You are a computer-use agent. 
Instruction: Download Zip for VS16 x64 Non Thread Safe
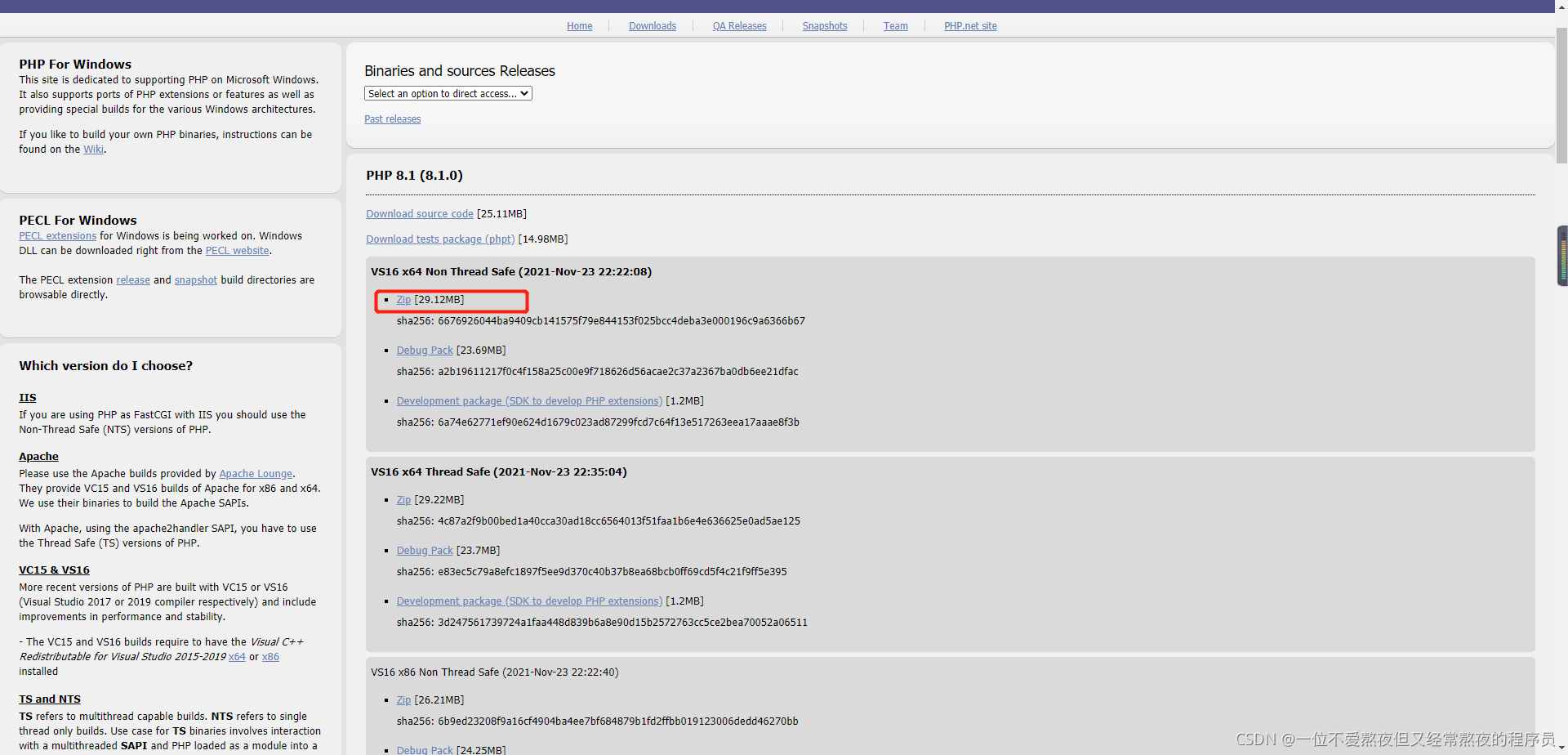click(x=403, y=300)
